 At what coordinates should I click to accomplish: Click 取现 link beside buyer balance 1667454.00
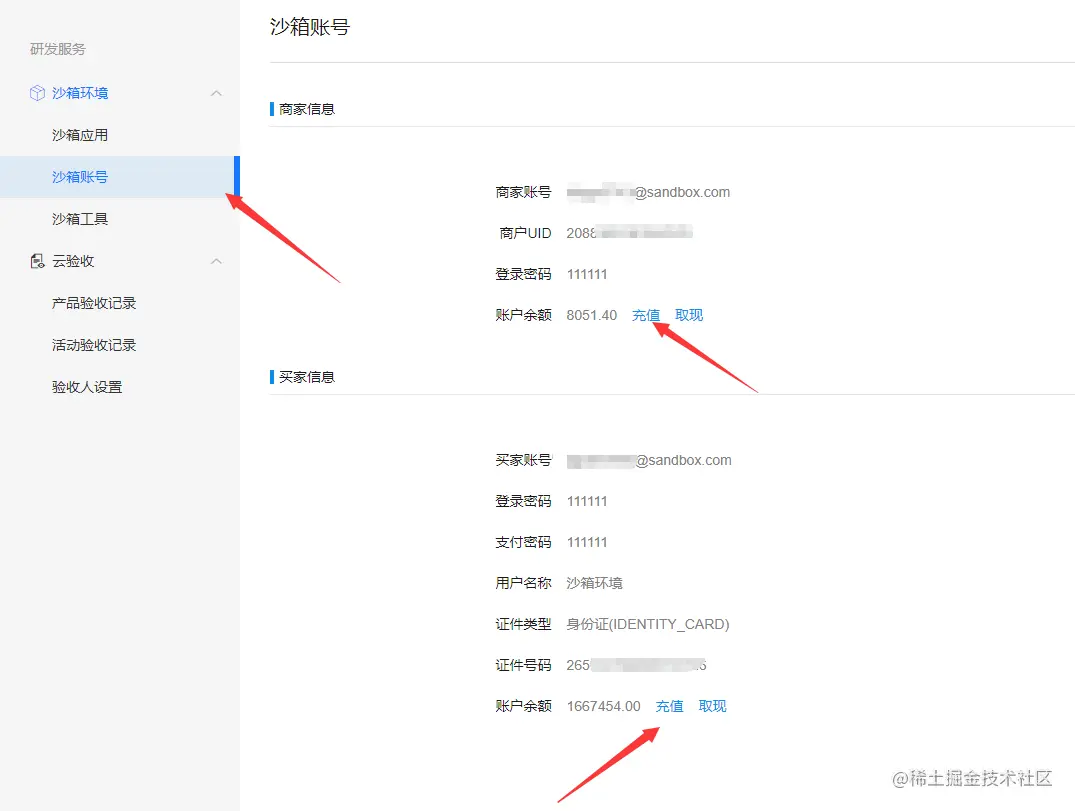click(x=712, y=706)
